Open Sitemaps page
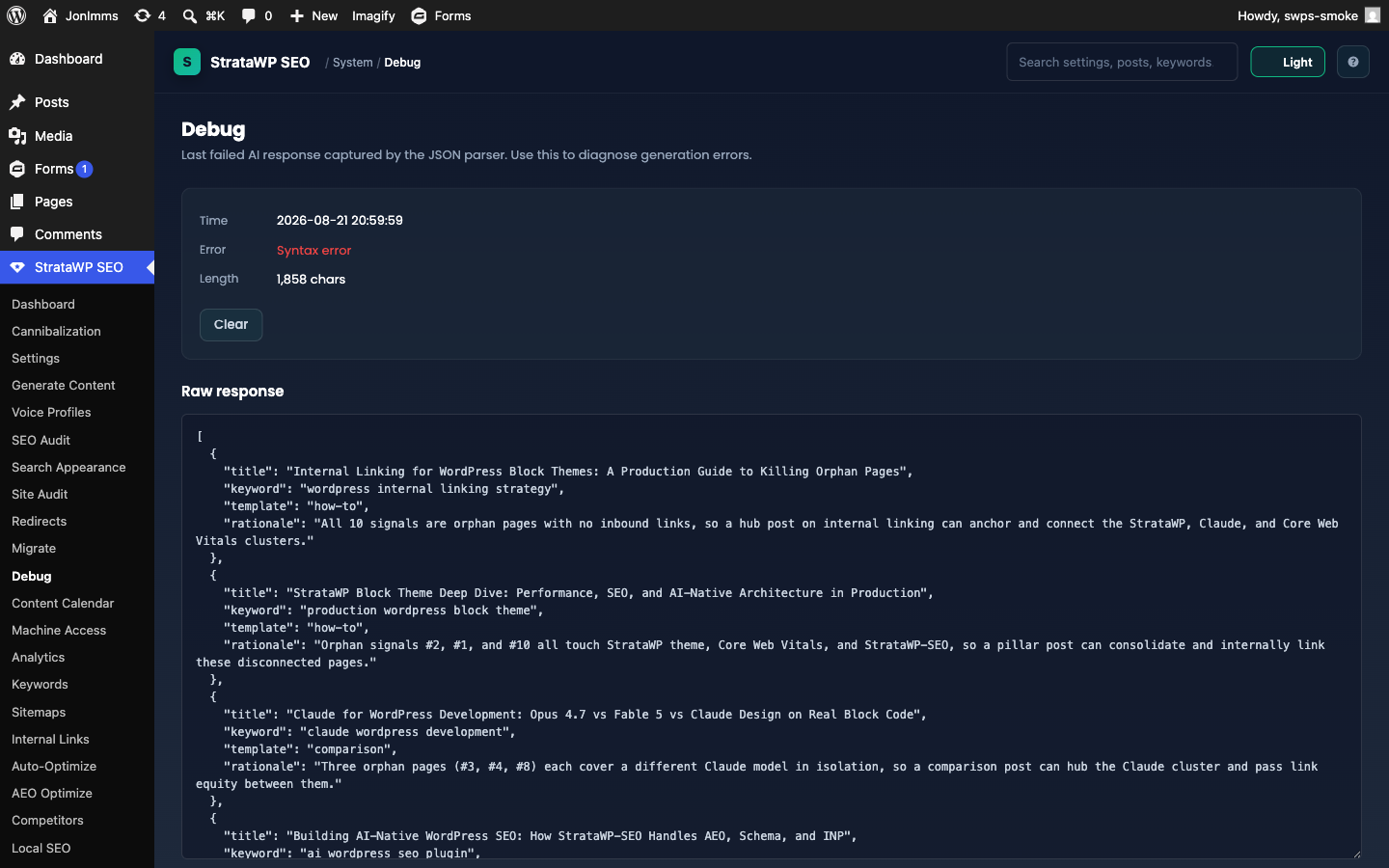1389x868 pixels. point(39,712)
